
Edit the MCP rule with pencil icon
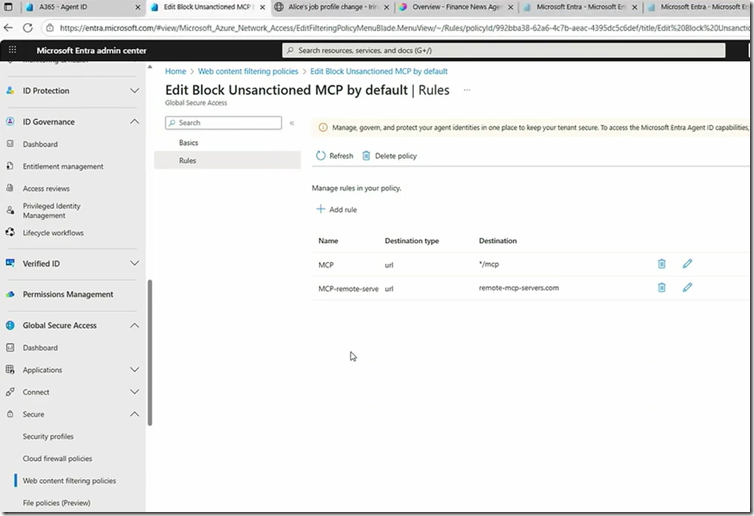(687, 264)
